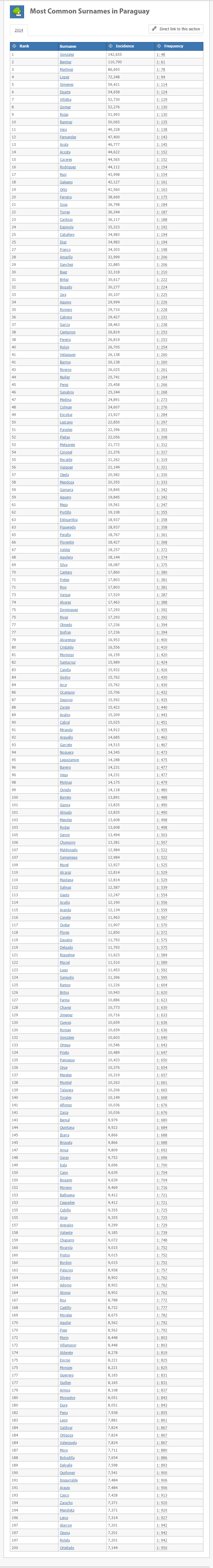Select the 2014 tab
This screenshot has height=1568, width=213.
tap(19, 30)
